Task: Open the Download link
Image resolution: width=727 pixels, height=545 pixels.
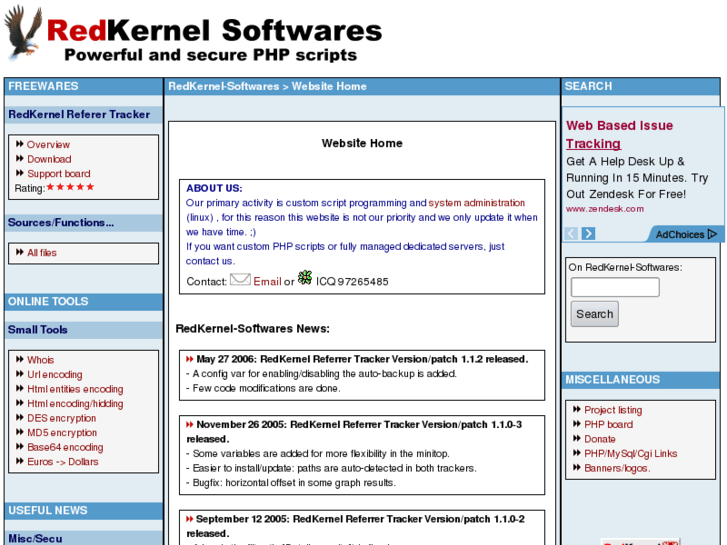Action: 49,159
